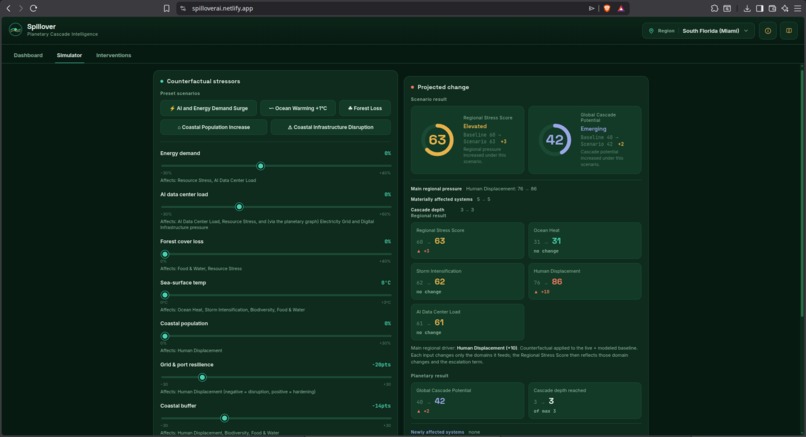Click the 'Elevated' status text
This screenshot has height=437, width=806.
pos(475,126)
